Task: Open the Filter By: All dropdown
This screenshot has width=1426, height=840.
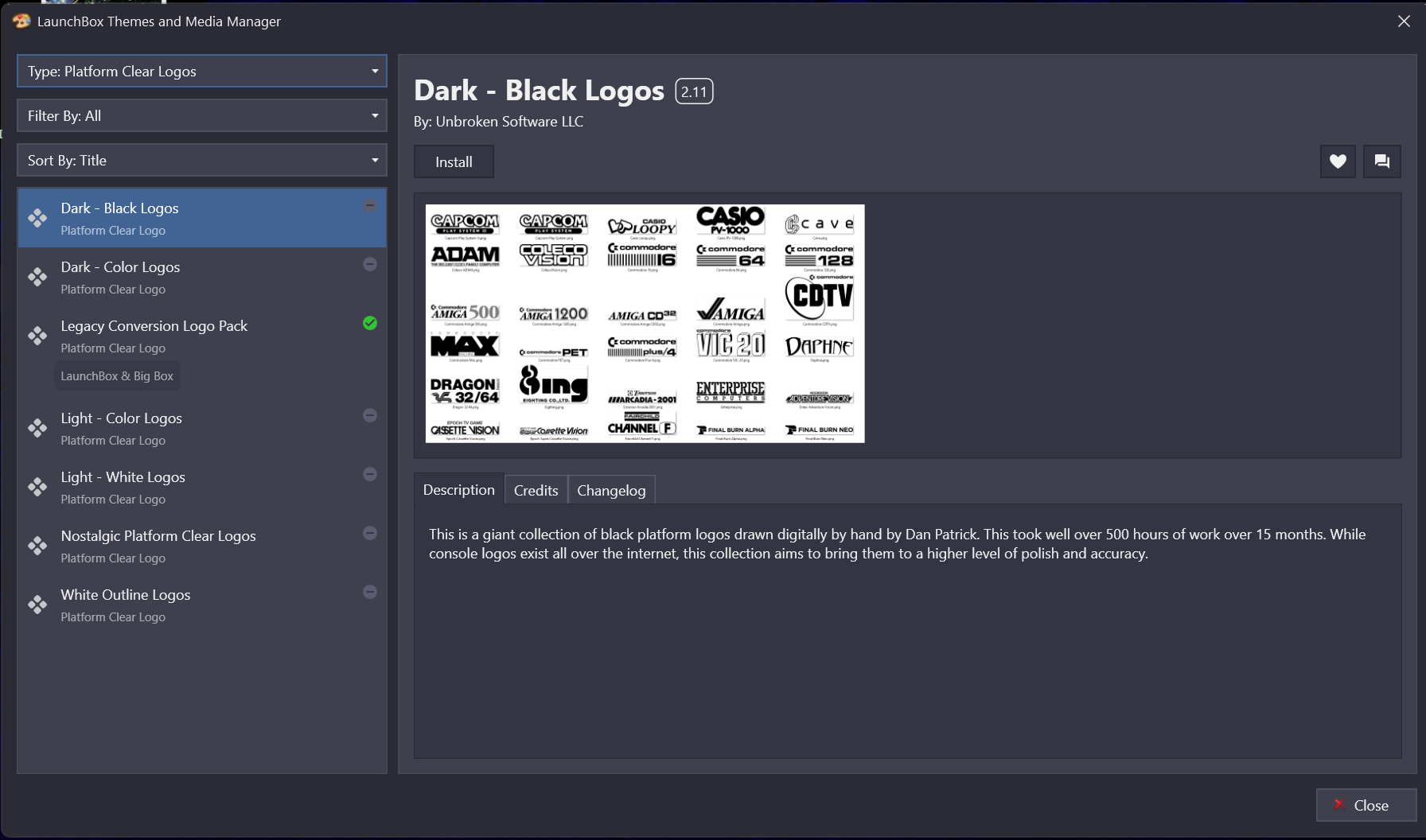Action: click(202, 115)
